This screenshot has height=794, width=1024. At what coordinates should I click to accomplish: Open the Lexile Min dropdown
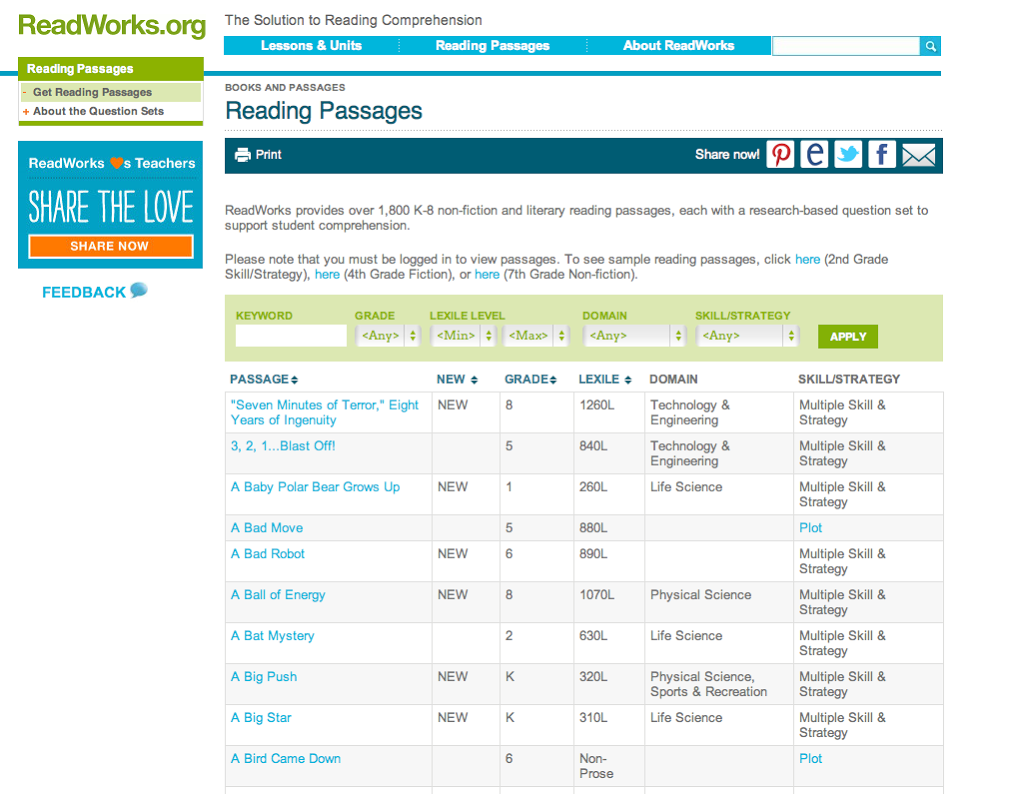pyautogui.click(x=462, y=336)
